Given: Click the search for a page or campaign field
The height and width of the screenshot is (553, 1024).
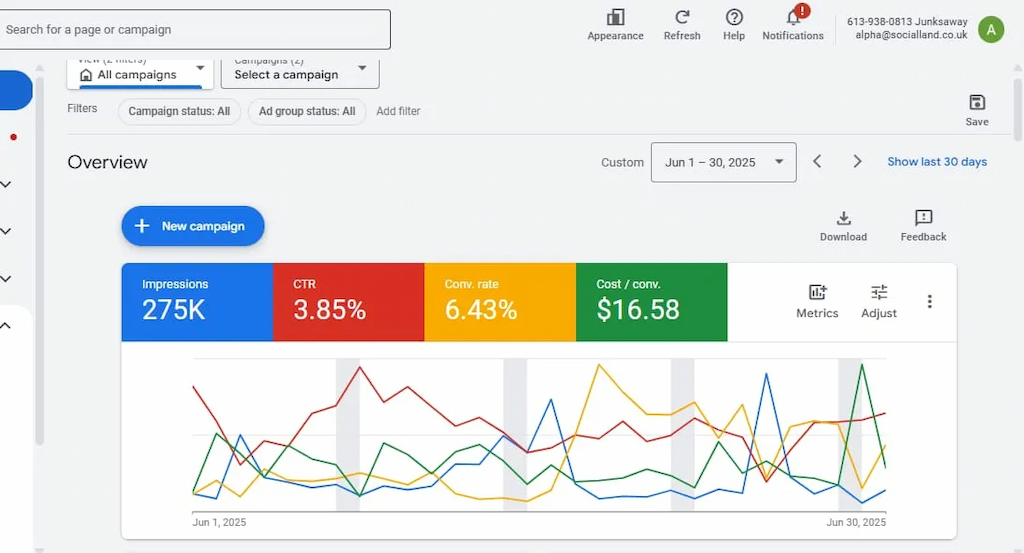Looking at the screenshot, I should tap(195, 30).
